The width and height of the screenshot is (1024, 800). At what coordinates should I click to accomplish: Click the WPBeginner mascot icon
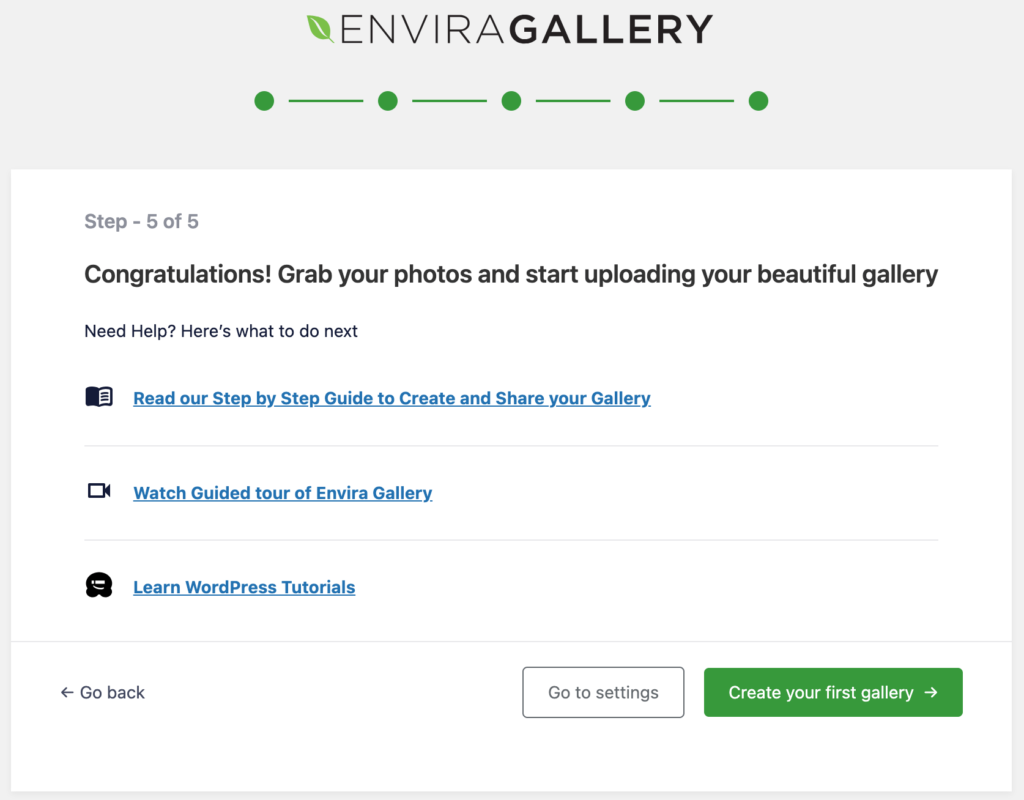99,585
